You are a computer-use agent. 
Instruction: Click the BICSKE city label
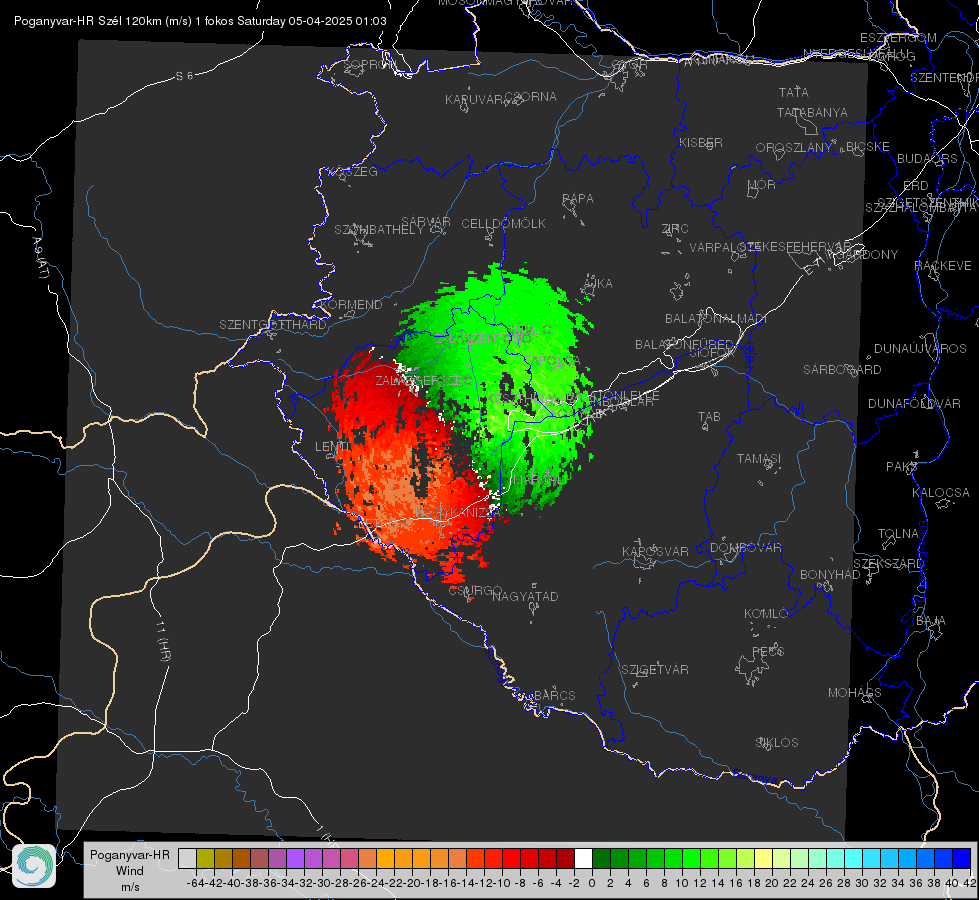tap(868, 146)
